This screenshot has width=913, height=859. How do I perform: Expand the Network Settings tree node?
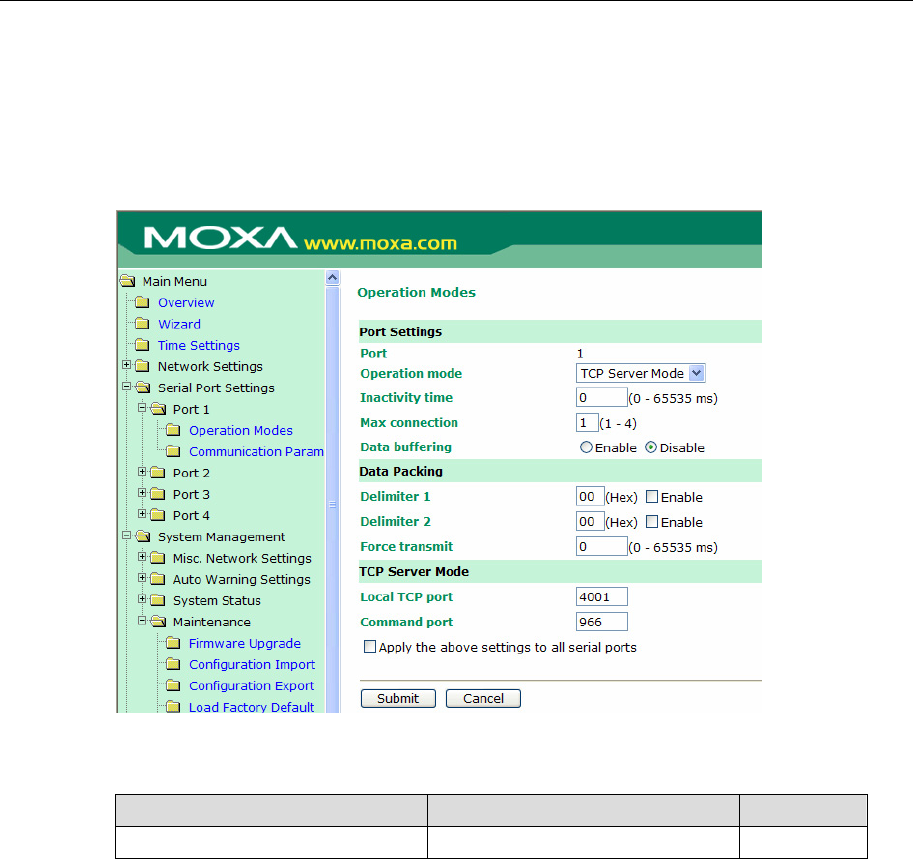click(x=127, y=366)
